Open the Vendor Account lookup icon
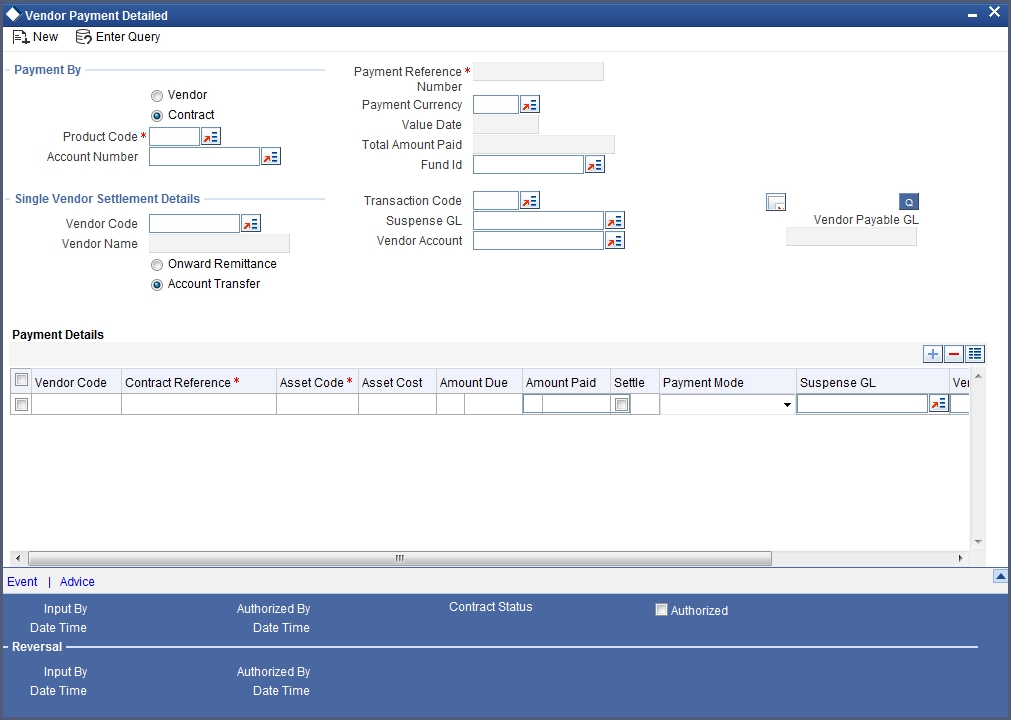Image resolution: width=1011 pixels, height=720 pixels. point(615,240)
